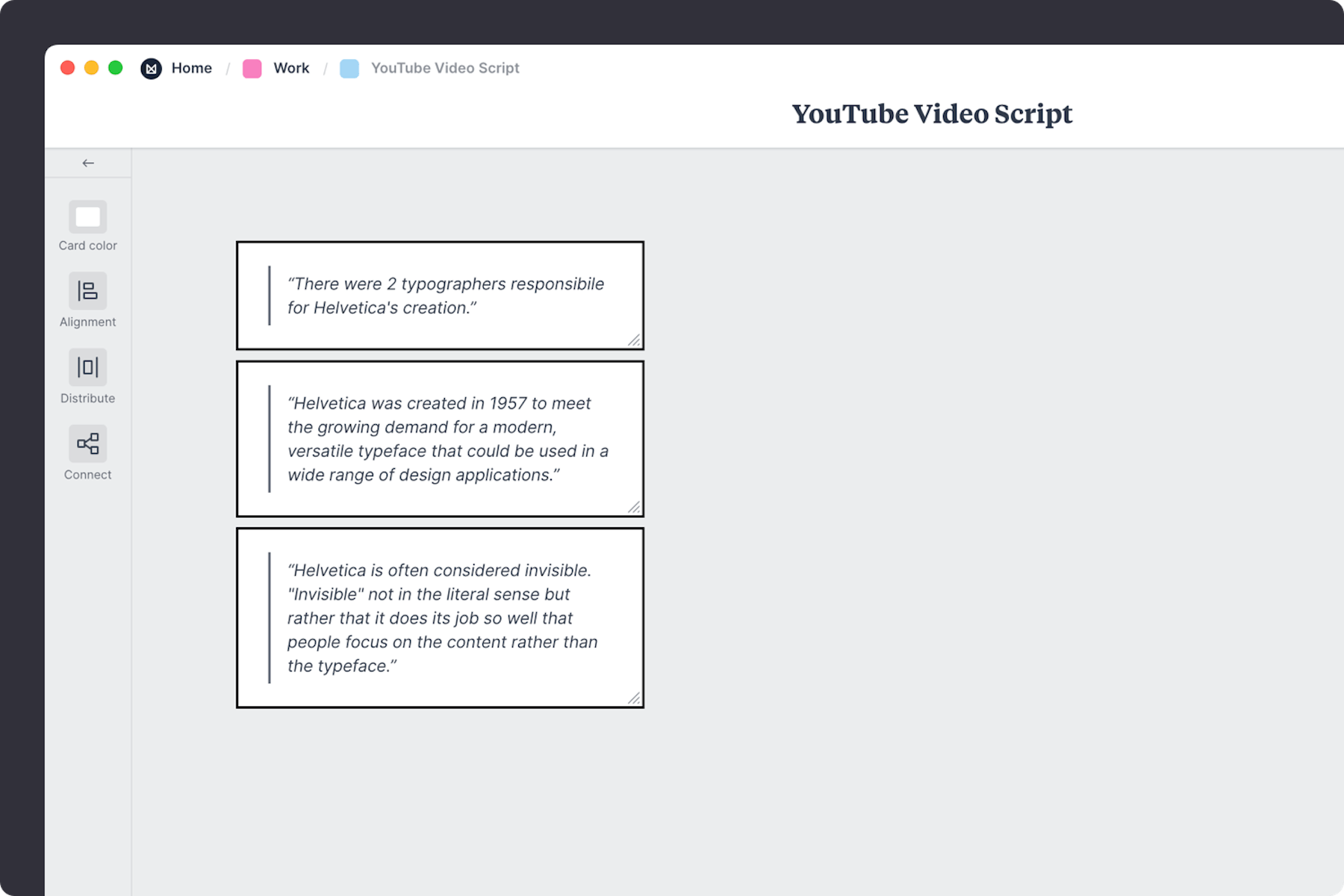Click the YouTube Video Script breadcrumb label
This screenshot has height=896, width=1344.
[x=445, y=68]
